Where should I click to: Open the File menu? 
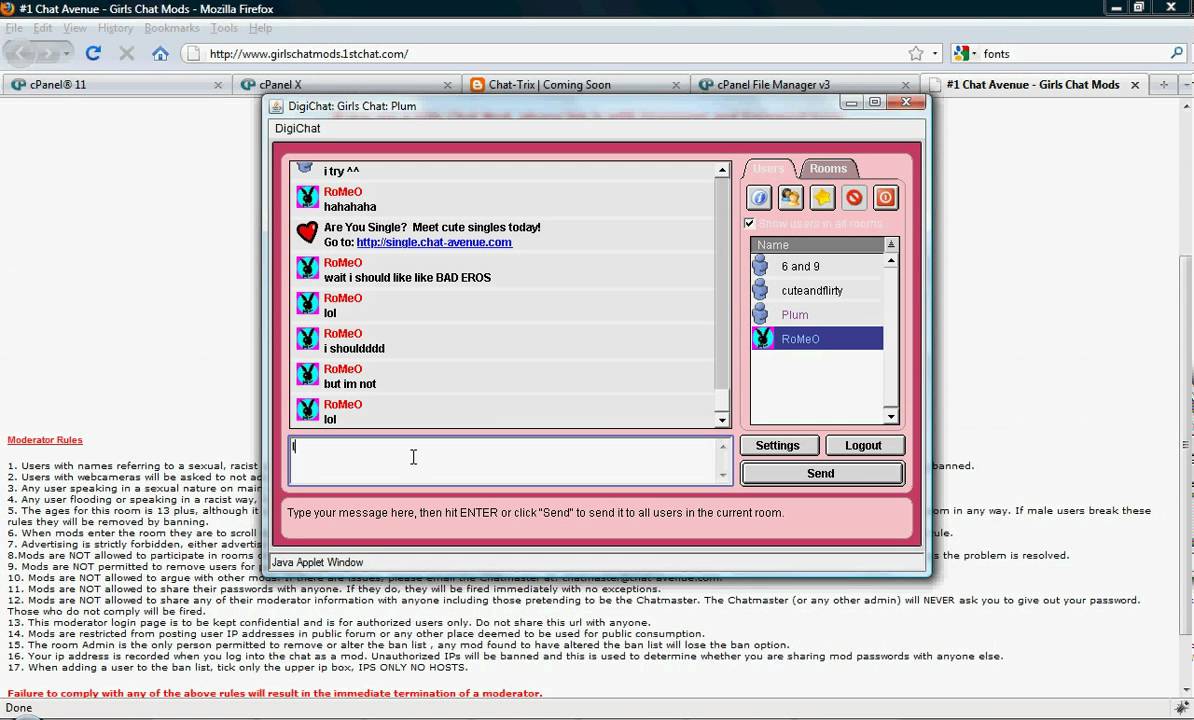click(x=14, y=28)
